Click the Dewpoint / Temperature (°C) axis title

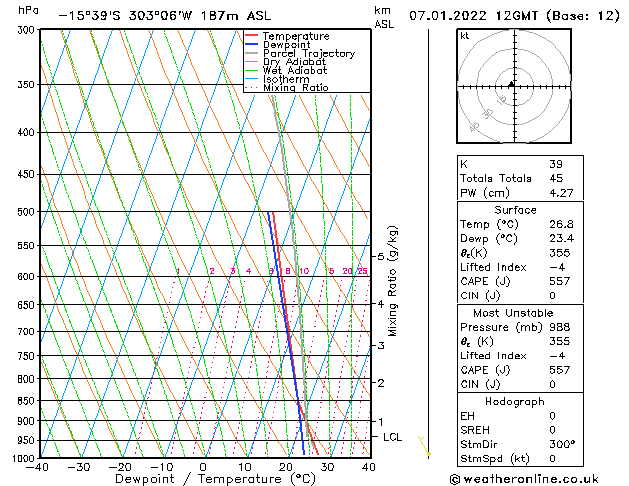tap(215, 479)
